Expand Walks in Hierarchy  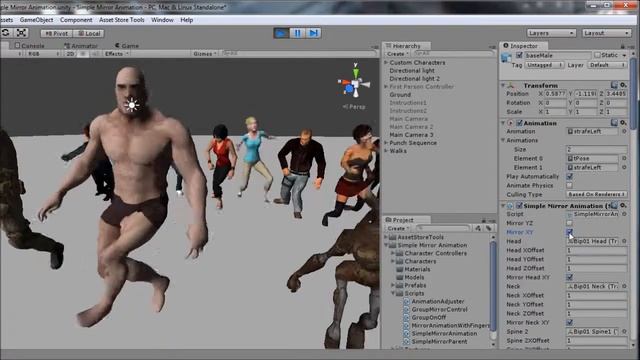(x=386, y=151)
